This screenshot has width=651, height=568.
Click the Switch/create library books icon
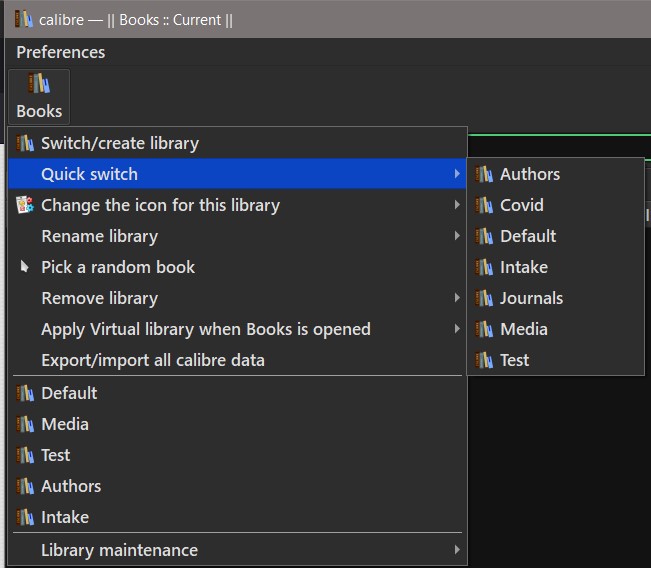click(25, 143)
